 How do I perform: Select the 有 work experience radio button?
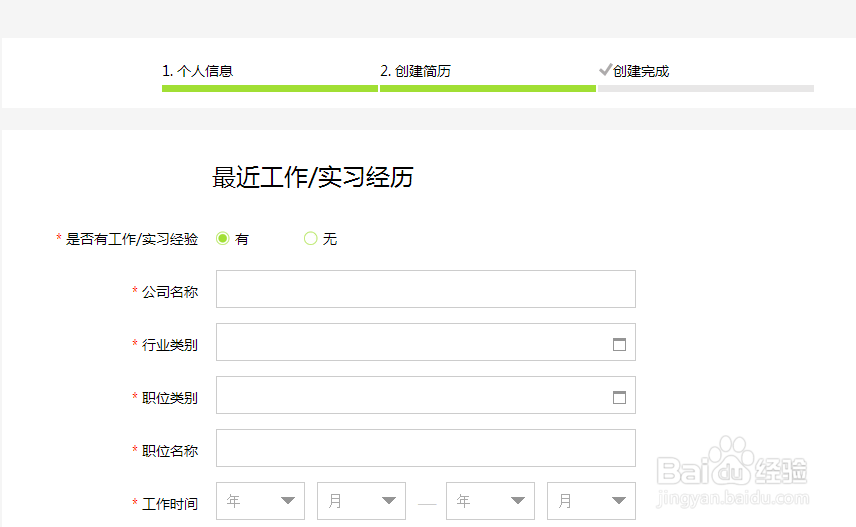pyautogui.click(x=222, y=239)
